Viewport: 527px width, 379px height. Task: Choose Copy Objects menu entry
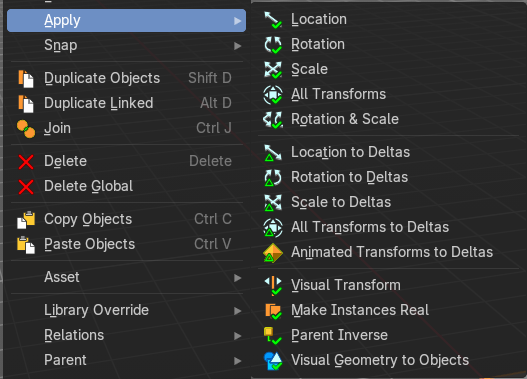126,219
